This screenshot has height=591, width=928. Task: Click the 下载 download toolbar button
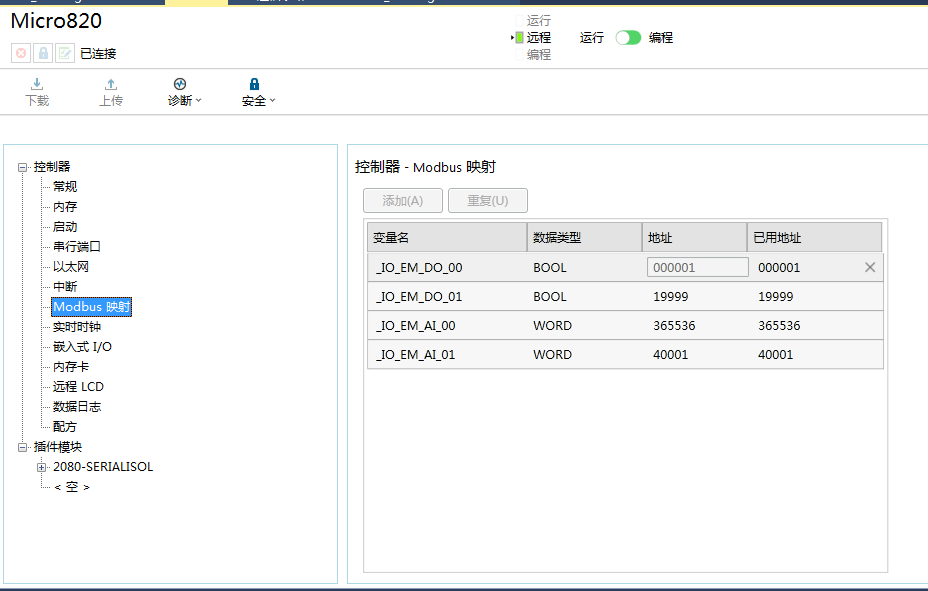coord(37,92)
